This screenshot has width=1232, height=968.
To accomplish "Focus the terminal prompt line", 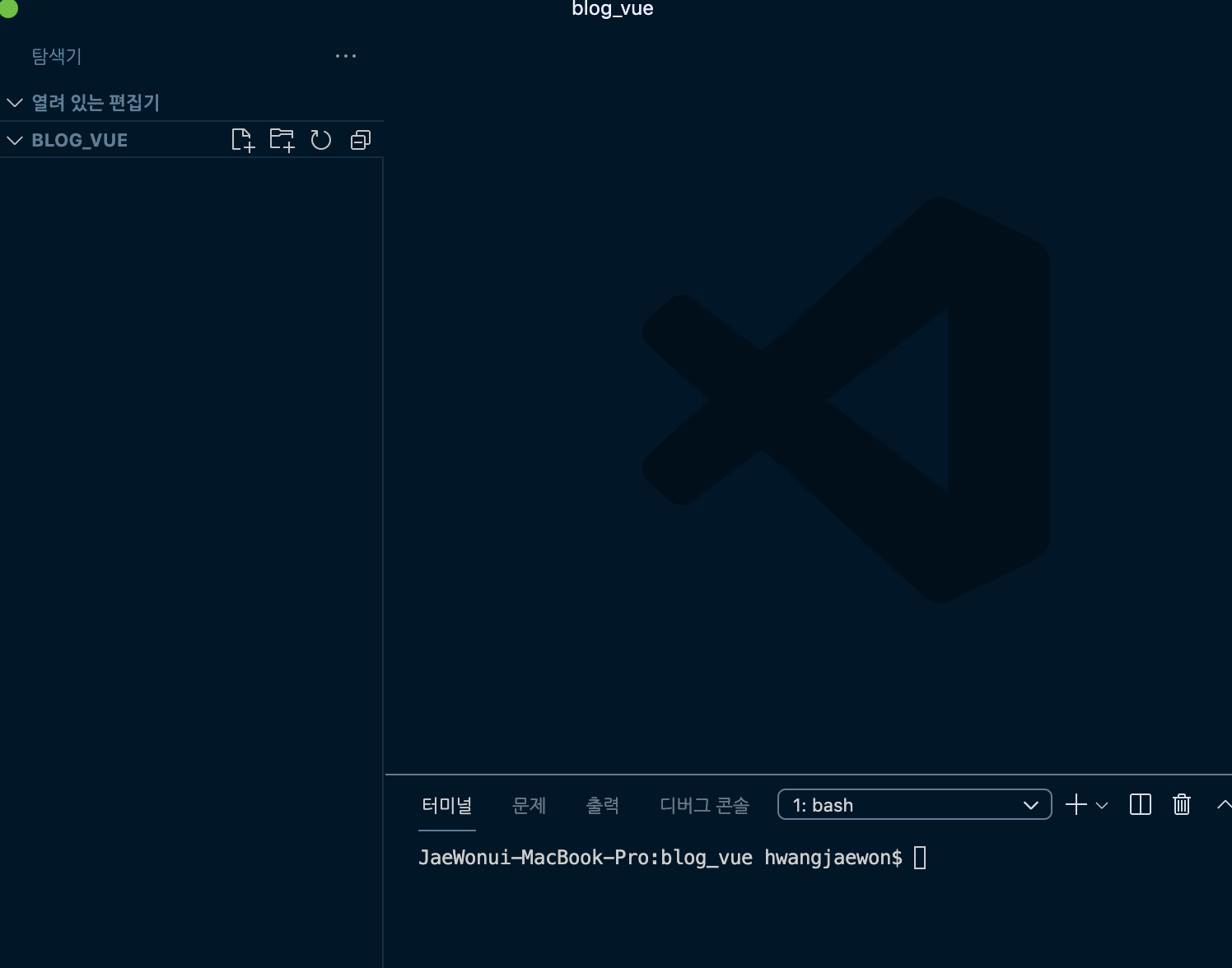I will pos(672,858).
